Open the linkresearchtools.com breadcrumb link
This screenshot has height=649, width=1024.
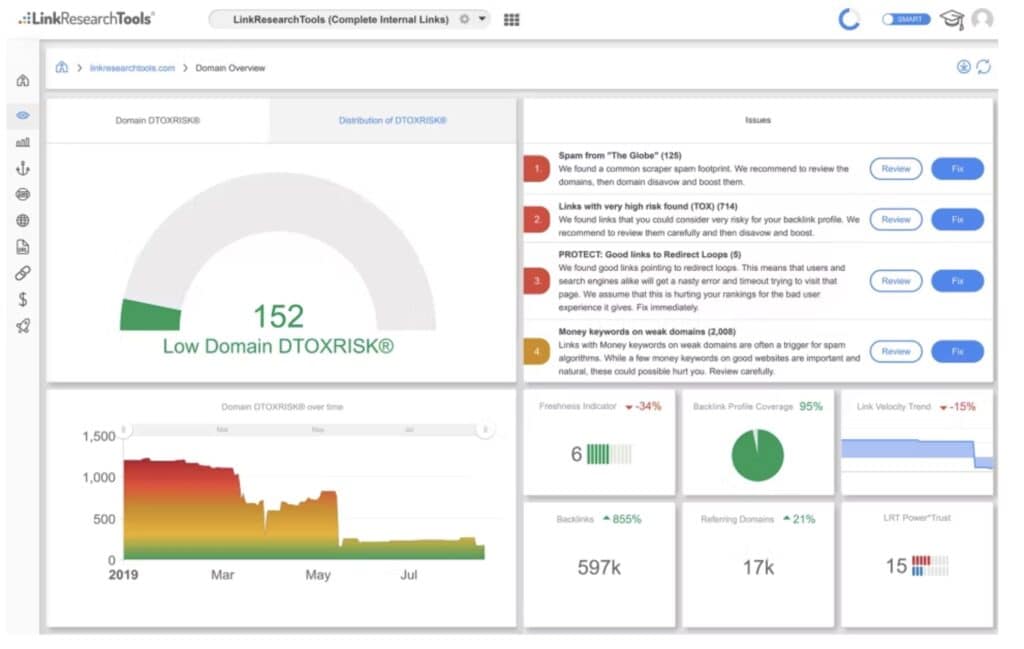pyautogui.click(x=132, y=68)
